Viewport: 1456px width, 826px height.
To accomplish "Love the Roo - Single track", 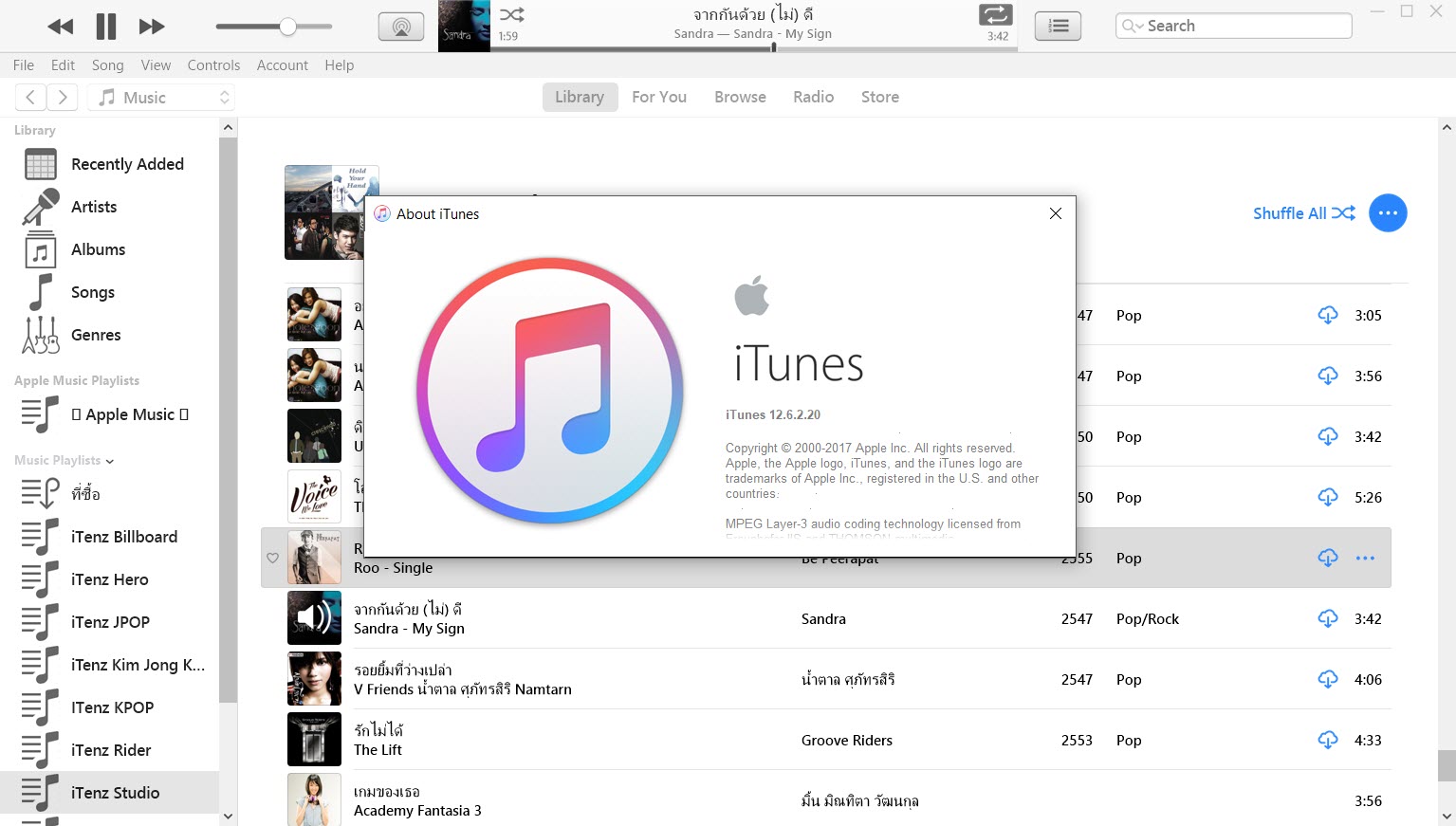I will (272, 558).
